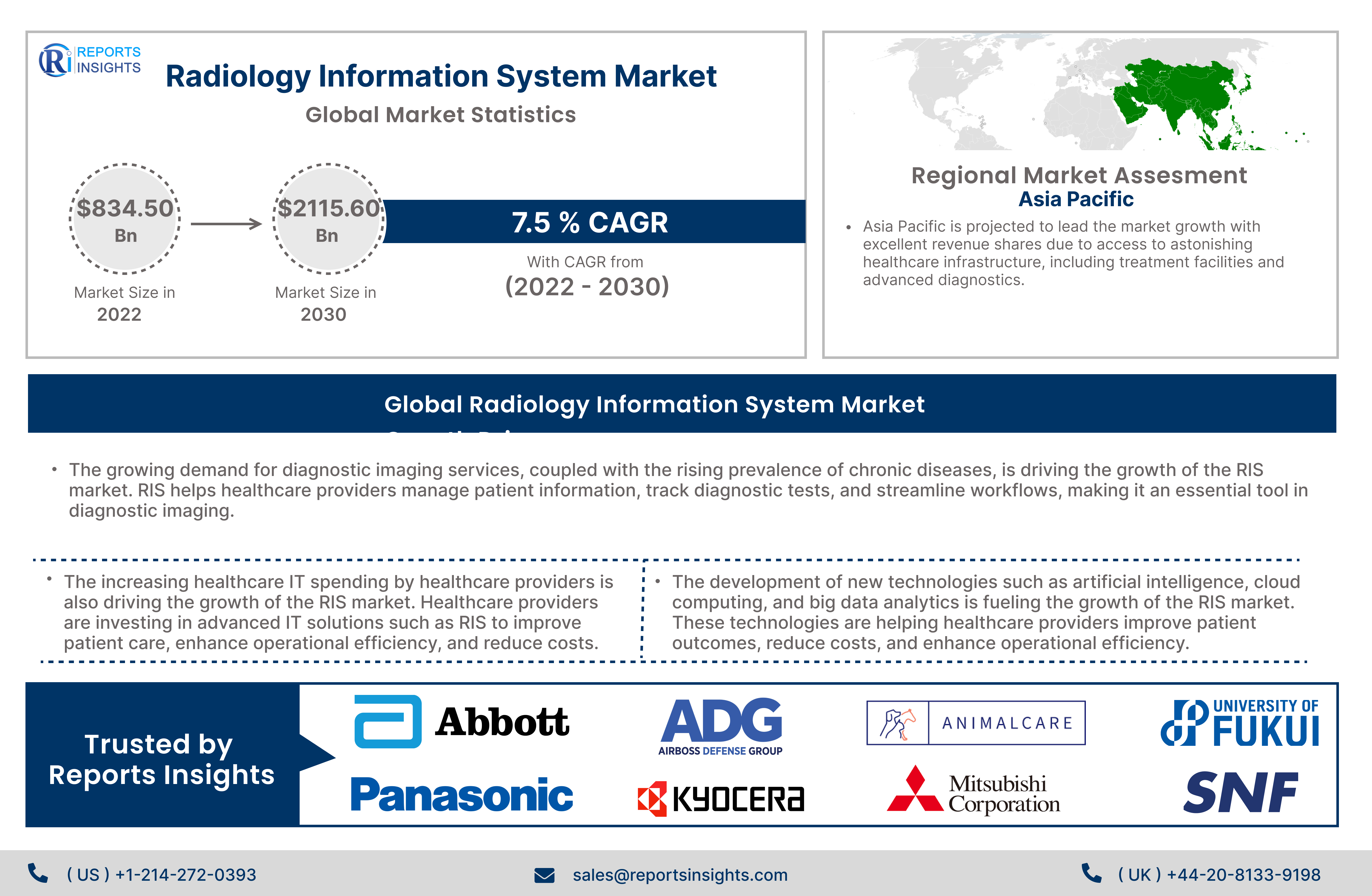Click the email envelope icon
Viewport: 1372px width, 896px height.
point(544,875)
